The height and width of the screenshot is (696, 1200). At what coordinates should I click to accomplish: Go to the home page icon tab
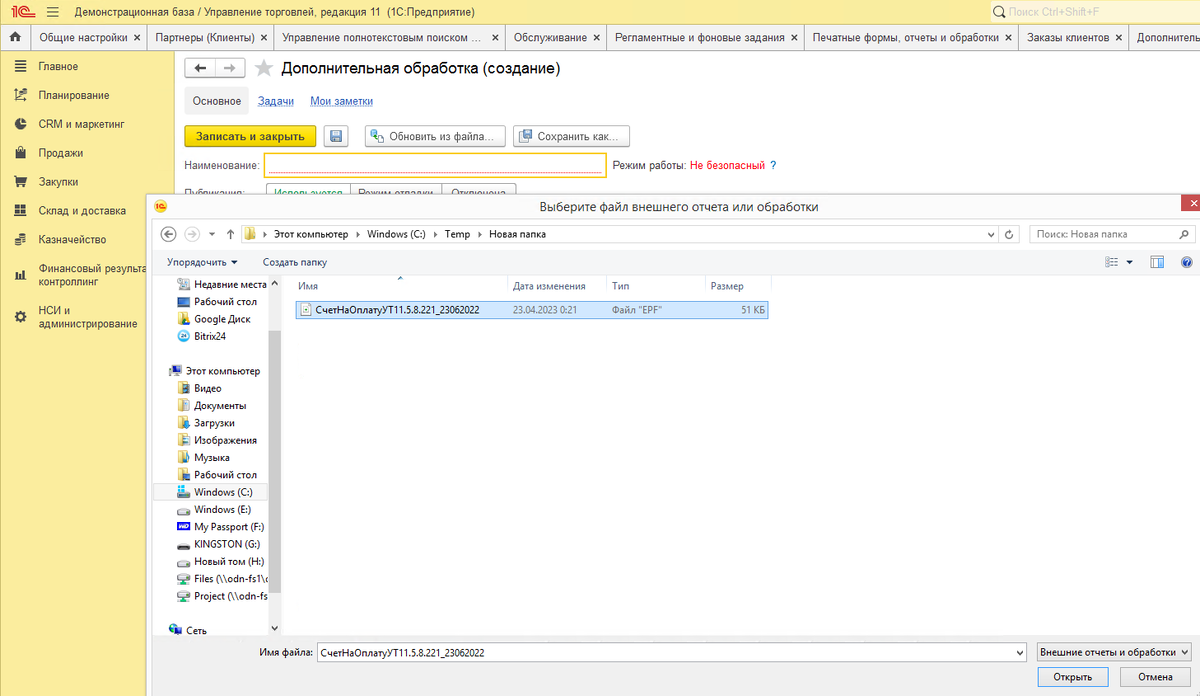click(x=15, y=37)
